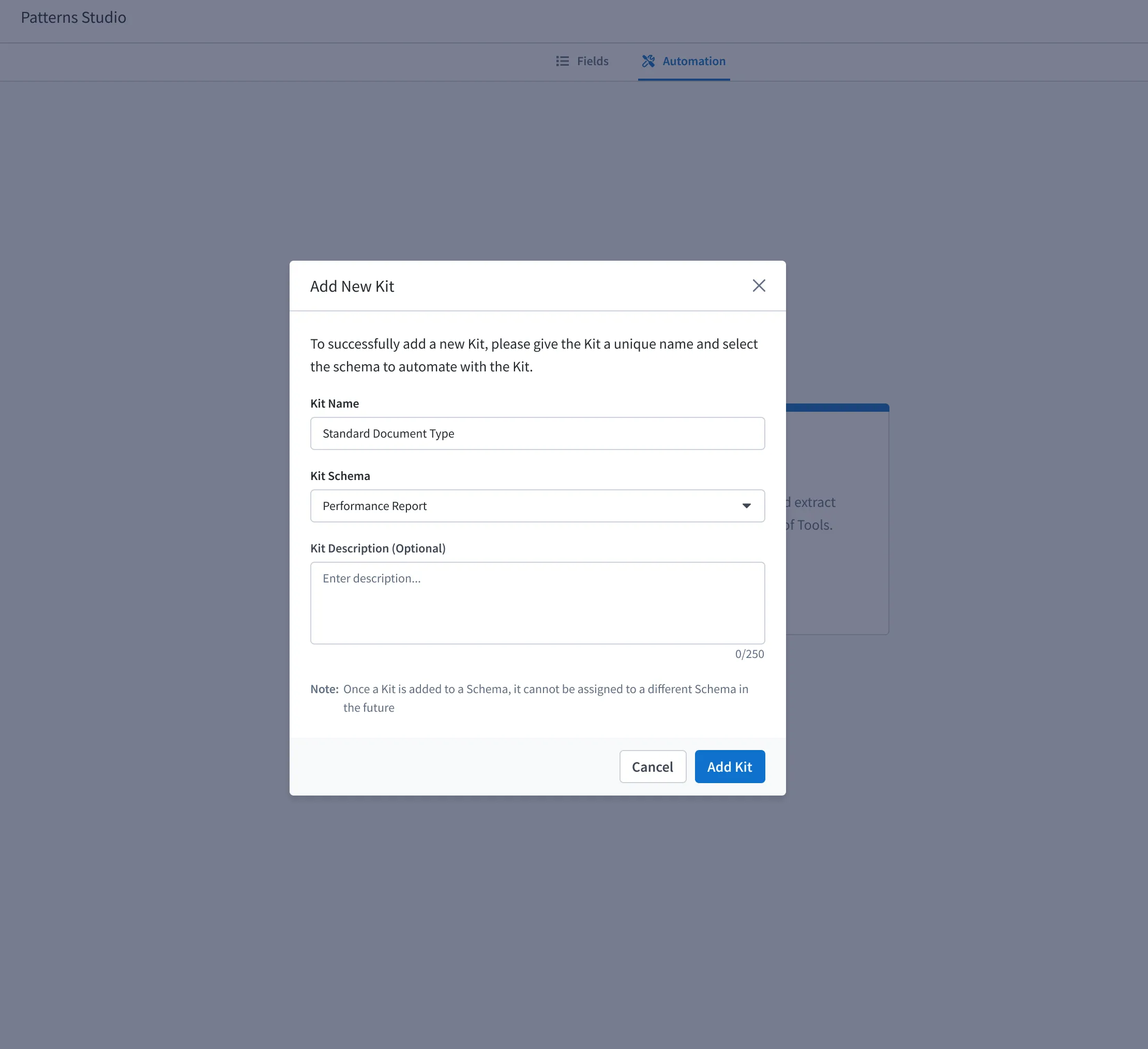Click the Kit Description text area
This screenshot has width=1148, height=1049.
[537, 603]
